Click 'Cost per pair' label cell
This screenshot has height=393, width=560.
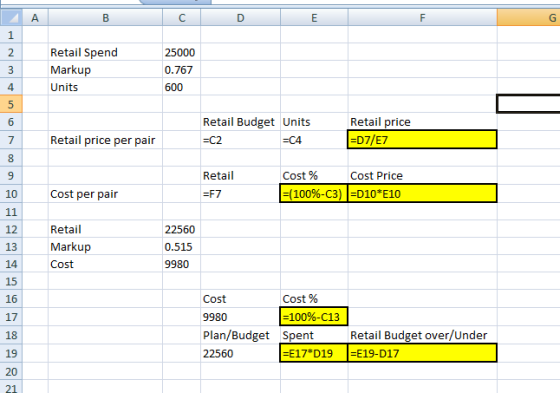[x=105, y=194]
